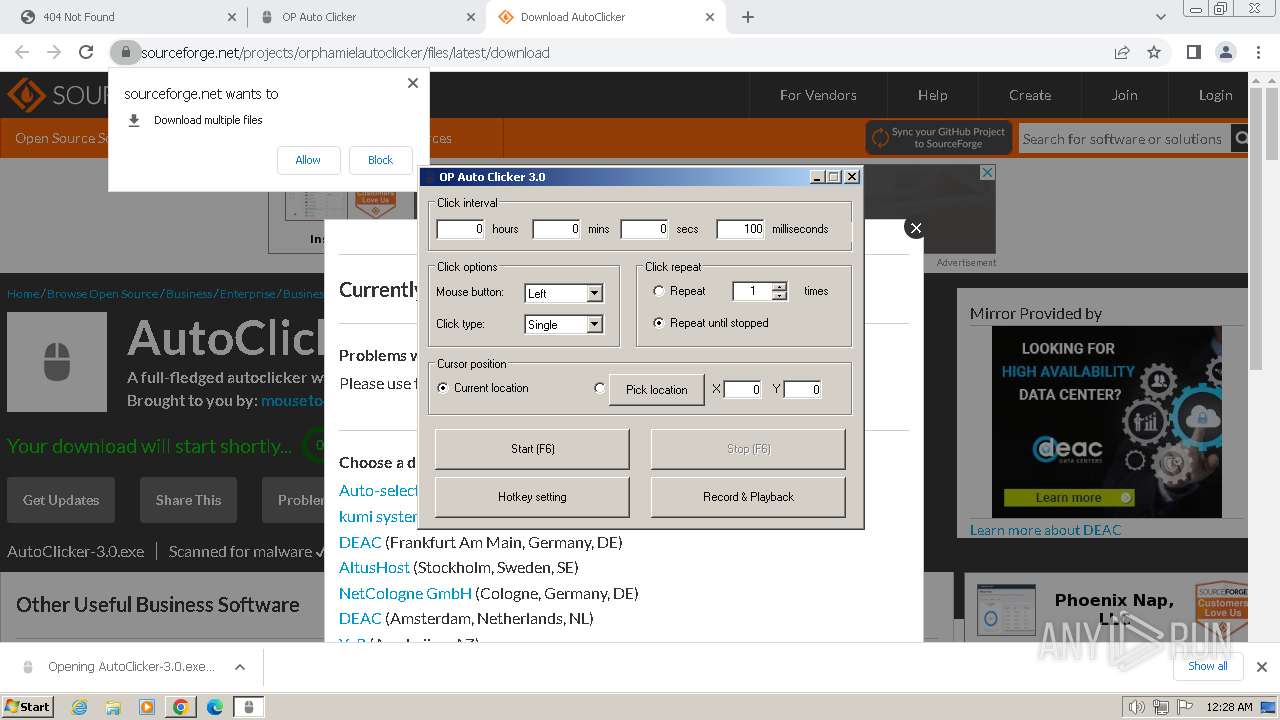Screen dimensions: 1280x720
Task: Open the Click type dropdown
Action: (595, 324)
